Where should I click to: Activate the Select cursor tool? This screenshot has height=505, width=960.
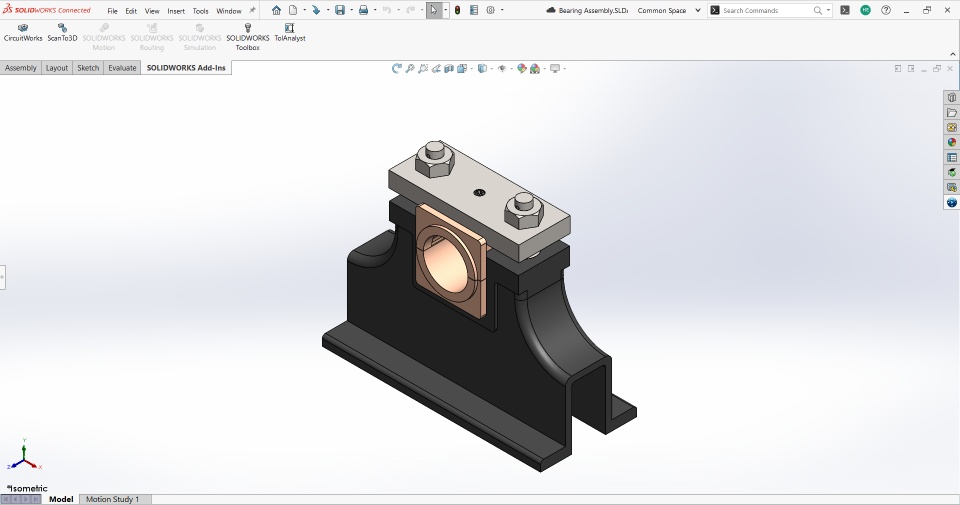433,10
